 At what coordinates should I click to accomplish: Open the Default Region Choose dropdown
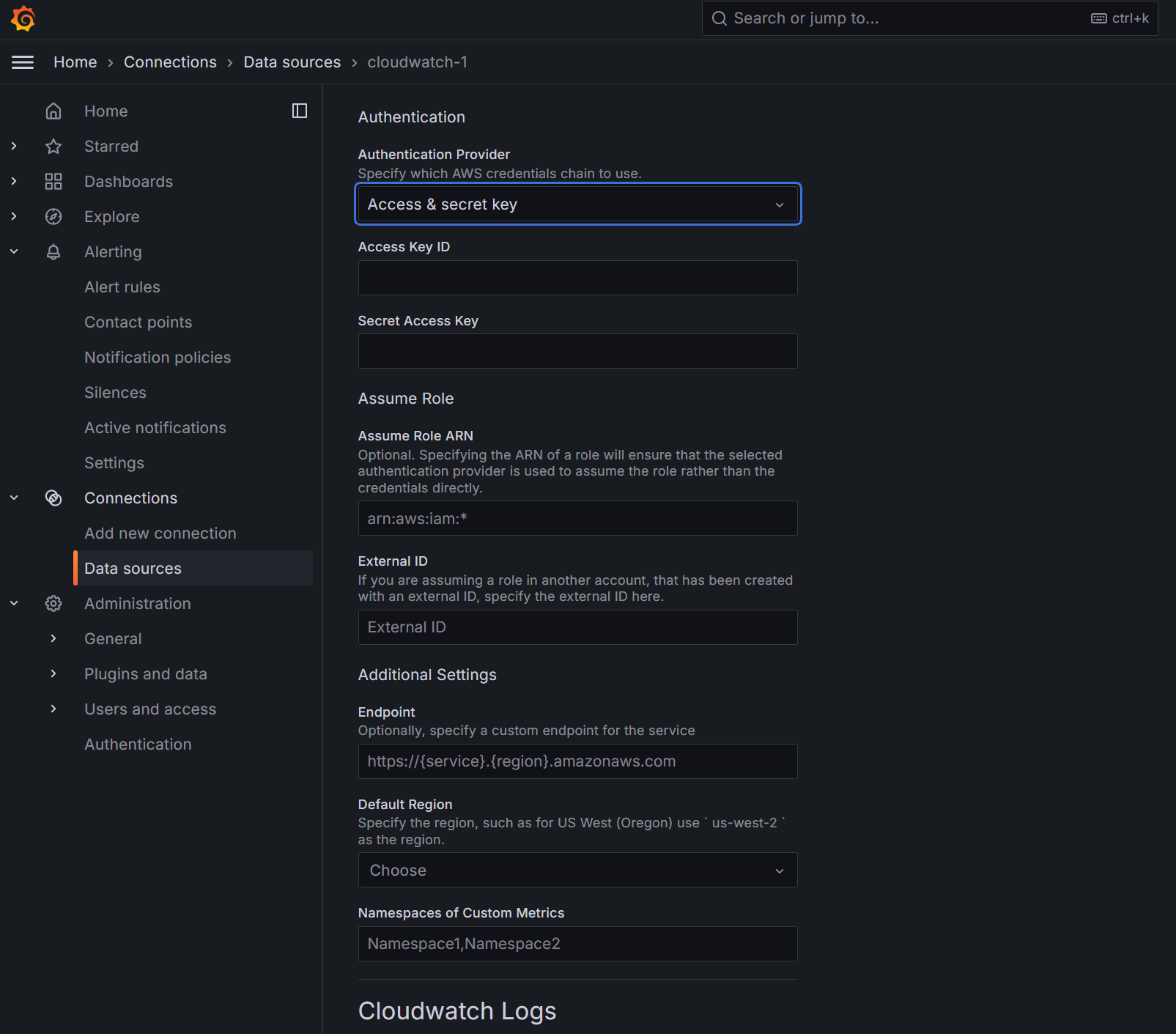[577, 870]
